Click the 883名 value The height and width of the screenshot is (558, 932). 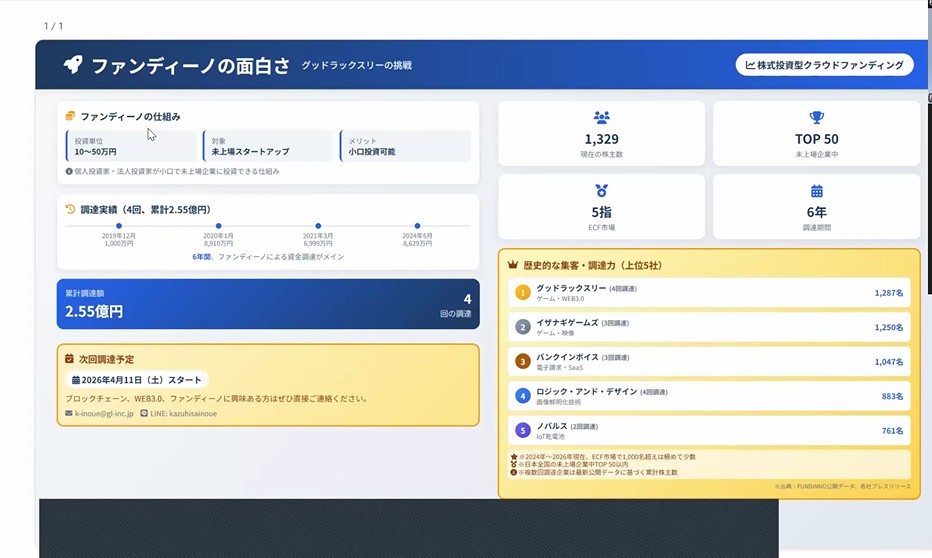[x=892, y=396]
